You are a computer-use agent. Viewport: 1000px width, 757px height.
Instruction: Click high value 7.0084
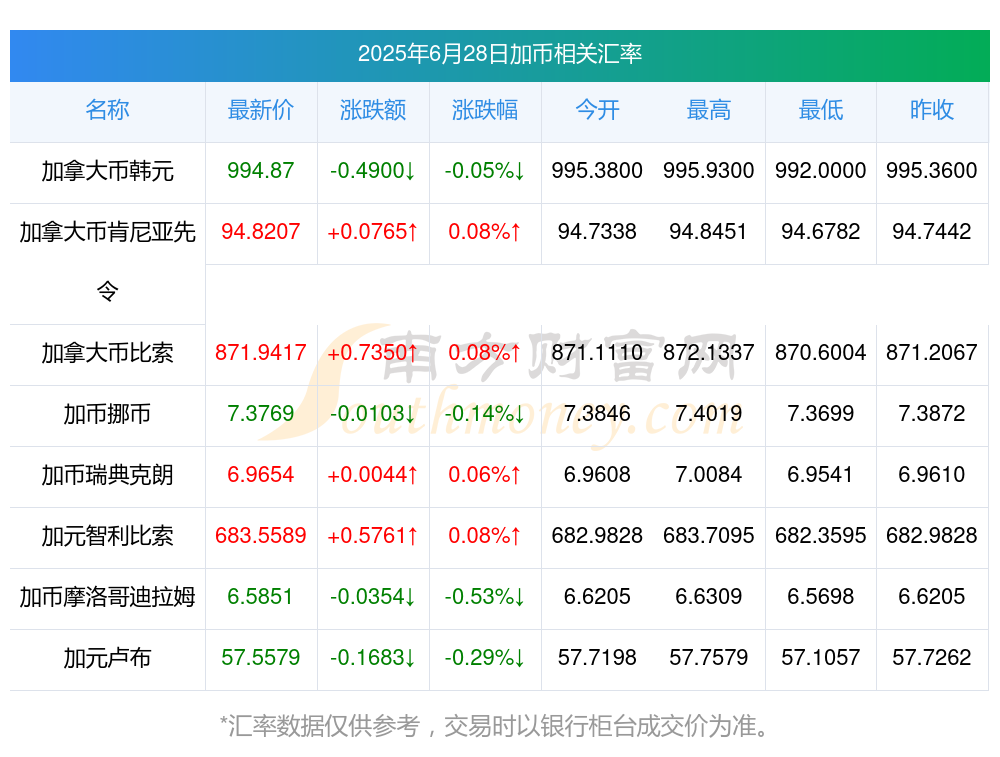click(x=709, y=474)
